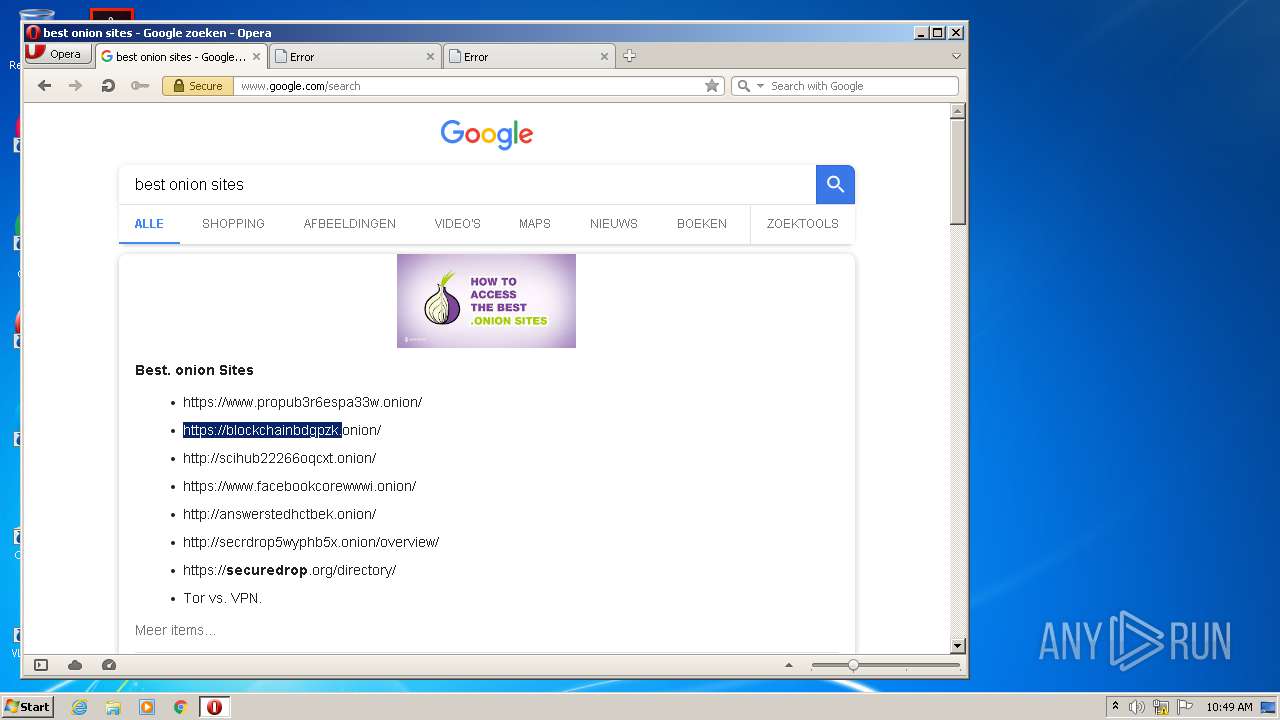Launch Google Chrome from taskbar
This screenshot has height=720, width=1280.
pyautogui.click(x=181, y=707)
